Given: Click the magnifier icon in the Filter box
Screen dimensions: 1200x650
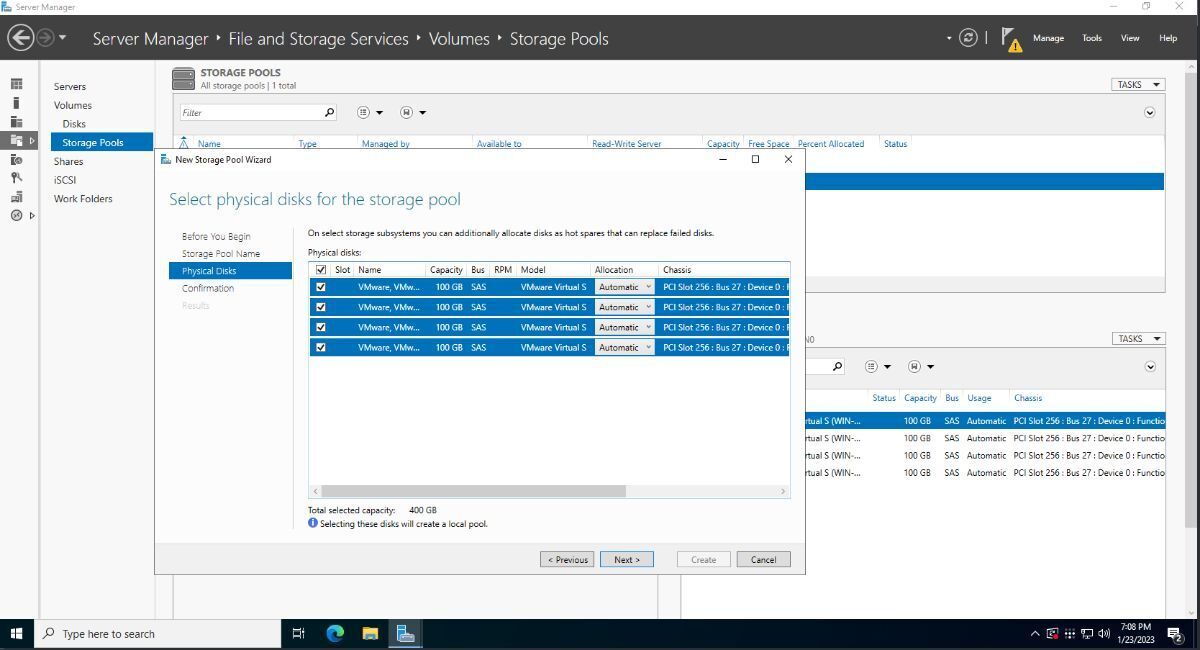Looking at the screenshot, I should pos(329,112).
